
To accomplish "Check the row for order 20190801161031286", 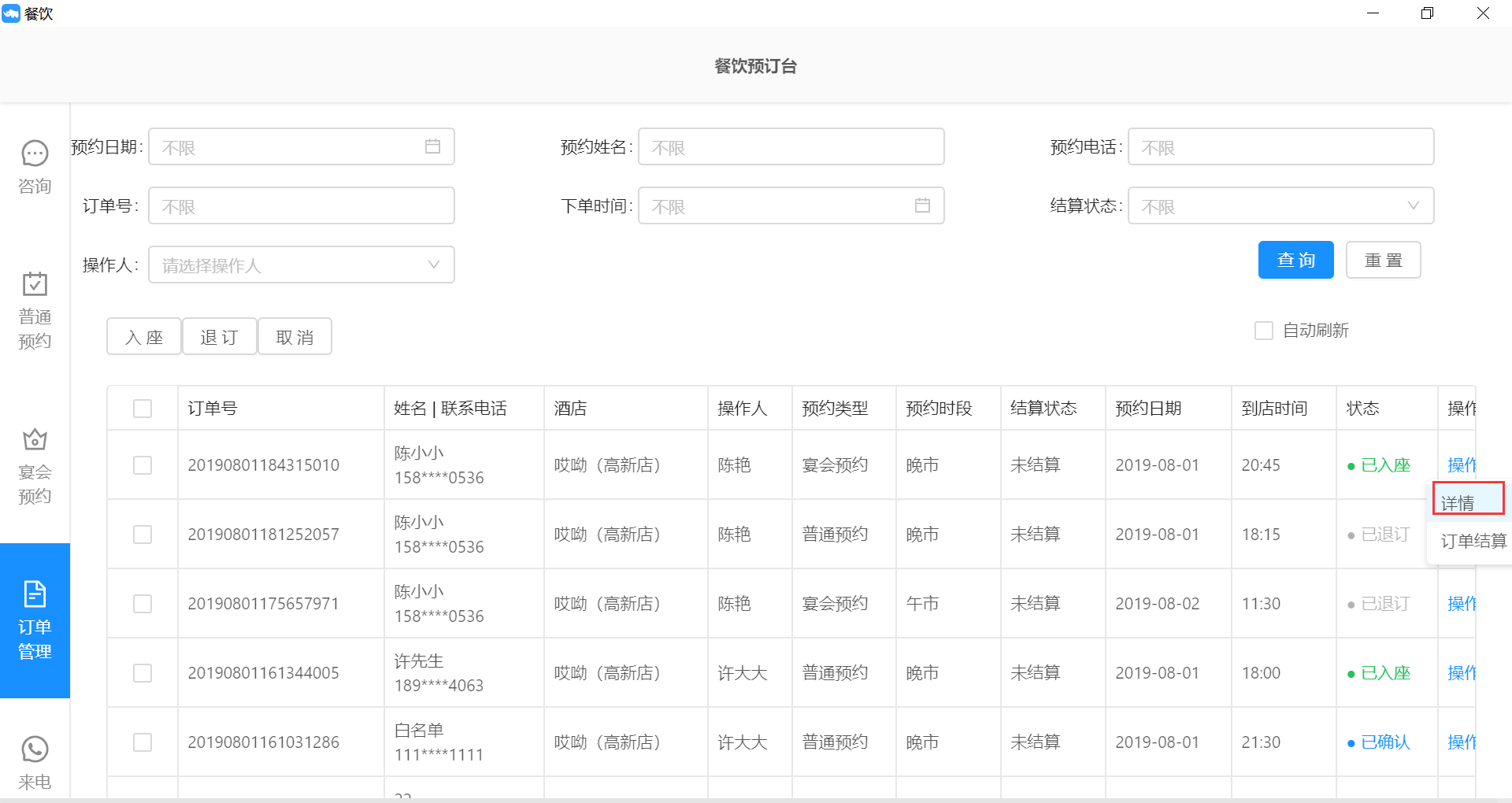I will pyautogui.click(x=143, y=742).
